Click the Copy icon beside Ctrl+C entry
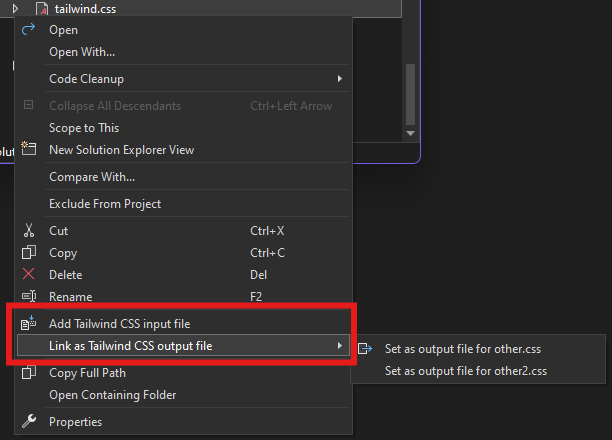612x440 pixels. [x=28, y=252]
